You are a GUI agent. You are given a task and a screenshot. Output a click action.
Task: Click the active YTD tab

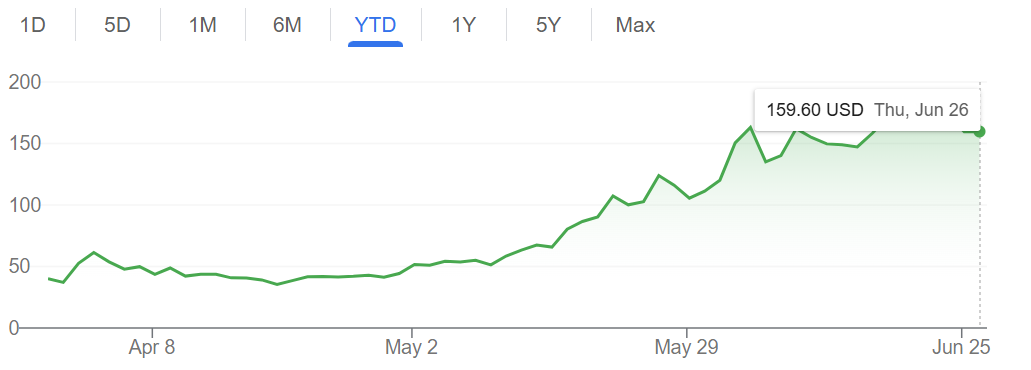coord(375,26)
